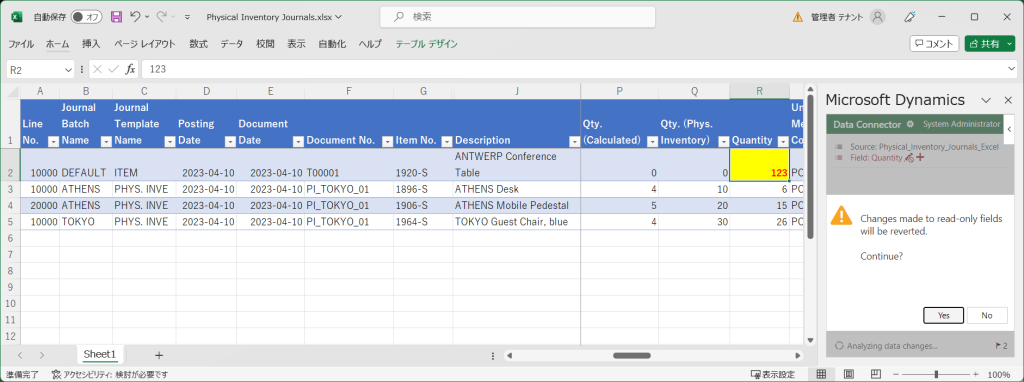Viewport: 1024px width, 382px height.
Task: Add a new sheet with plus icon
Action: click(x=159, y=355)
